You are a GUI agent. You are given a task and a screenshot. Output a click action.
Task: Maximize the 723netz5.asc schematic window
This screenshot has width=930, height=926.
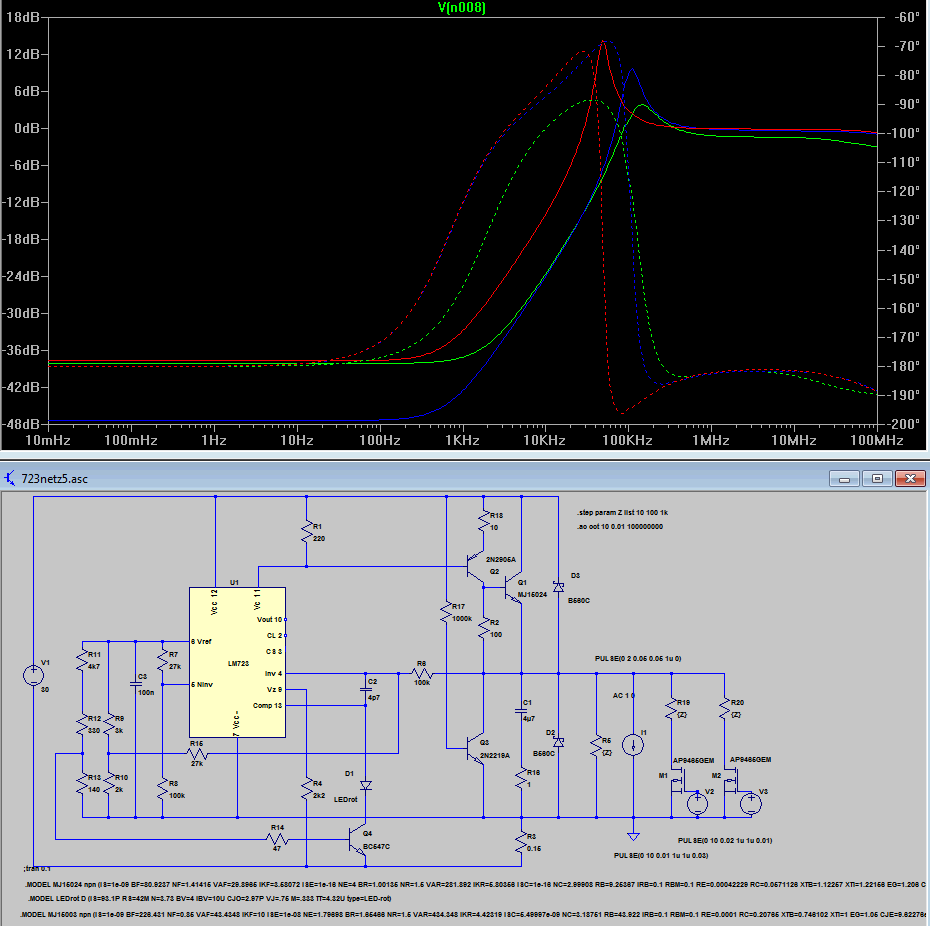pos(877,478)
